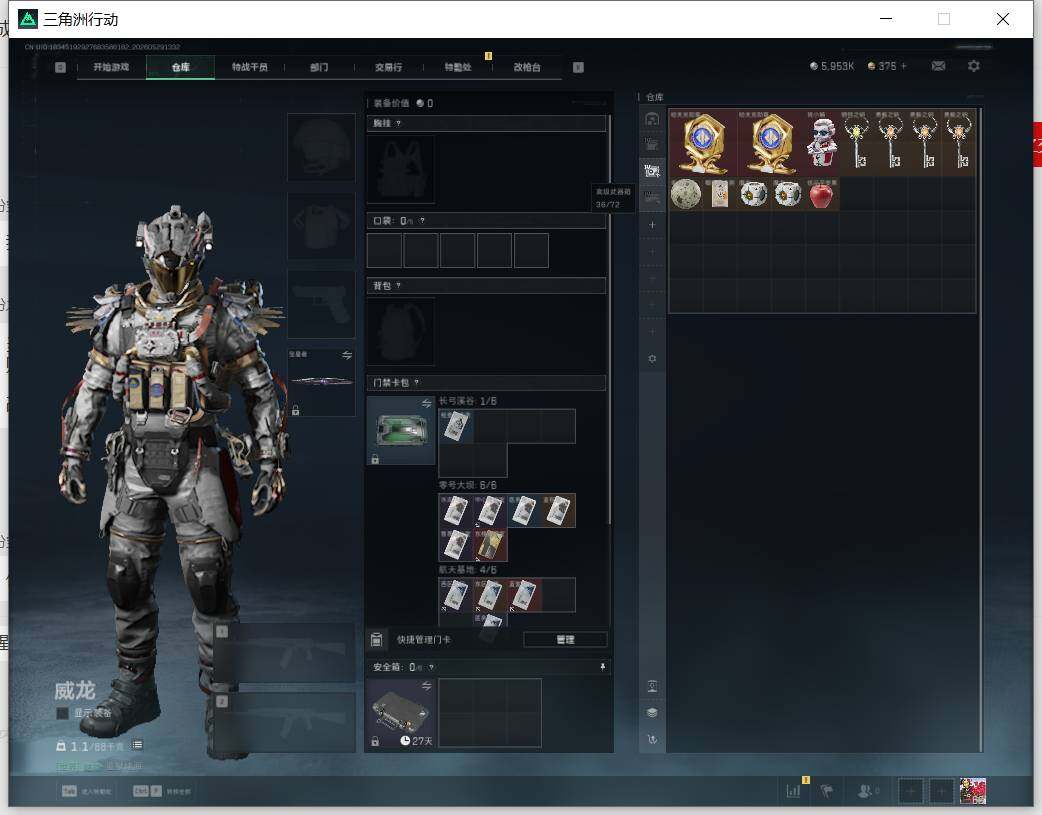Click the pin icon on 安全箱 row
This screenshot has height=815, width=1042.
tap(602, 667)
